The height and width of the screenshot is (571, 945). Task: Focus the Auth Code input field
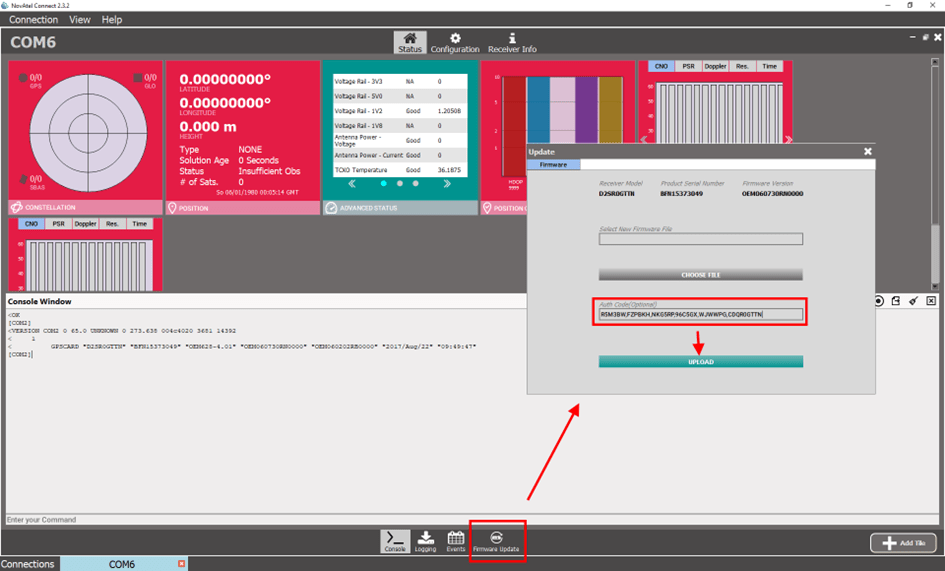[x=700, y=314]
